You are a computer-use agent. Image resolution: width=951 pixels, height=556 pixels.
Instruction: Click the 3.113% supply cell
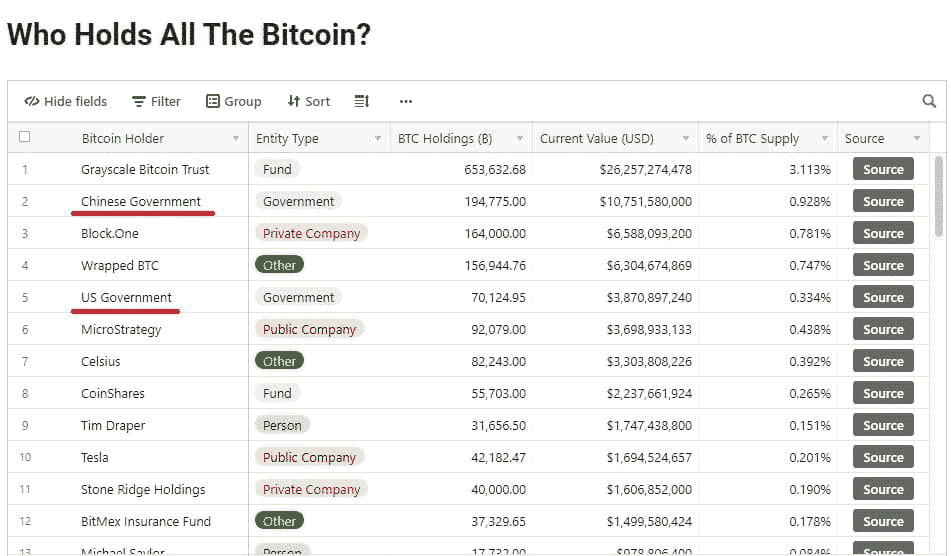pyautogui.click(x=768, y=169)
